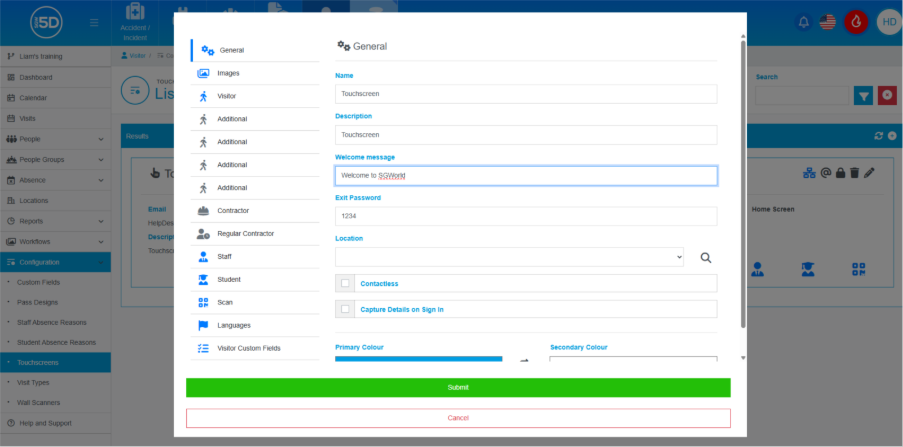The width and height of the screenshot is (903, 447).
Task: Open notifications bell icon
Action: 804,22
